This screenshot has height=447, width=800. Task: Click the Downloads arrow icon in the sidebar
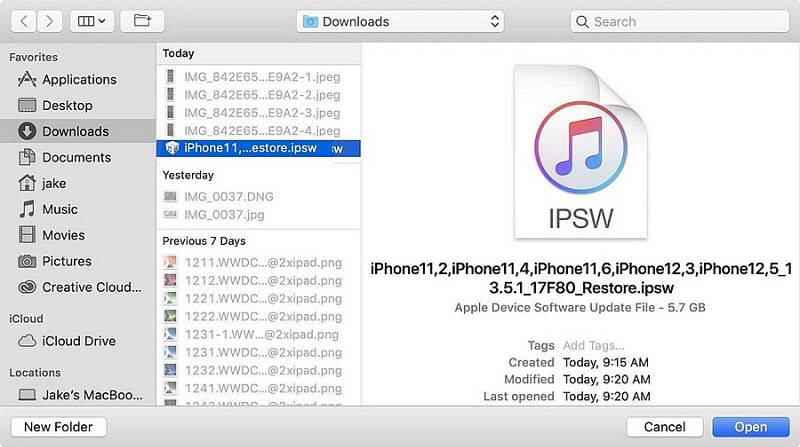pyautogui.click(x=27, y=131)
